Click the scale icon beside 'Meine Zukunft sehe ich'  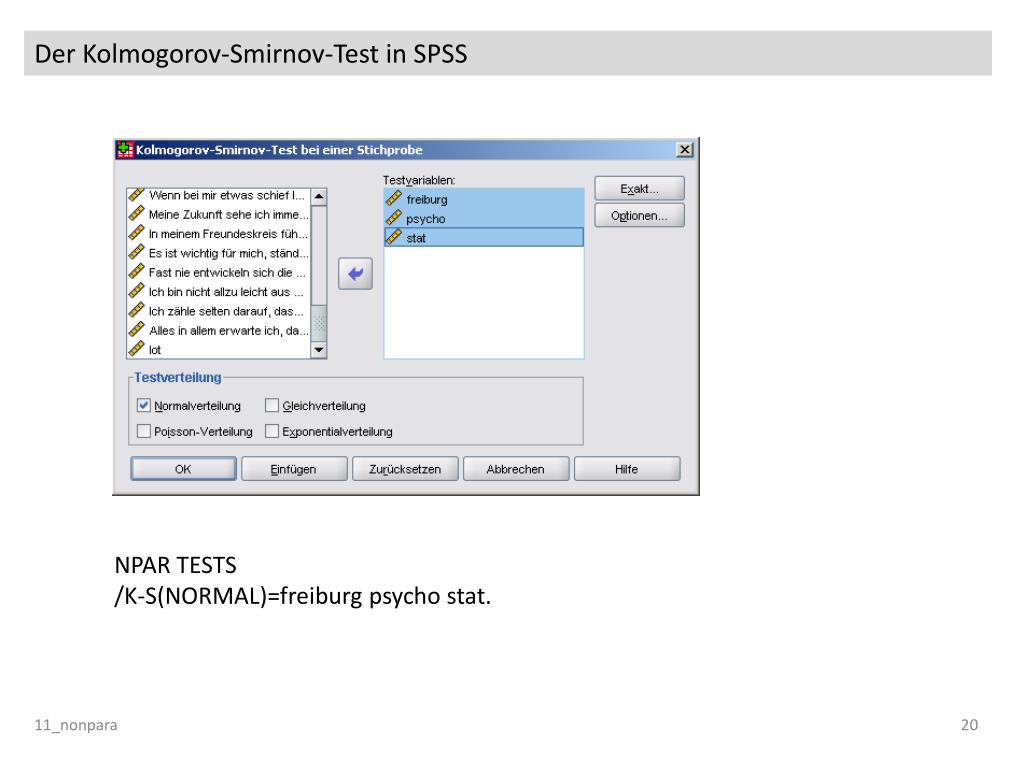pyautogui.click(x=136, y=214)
